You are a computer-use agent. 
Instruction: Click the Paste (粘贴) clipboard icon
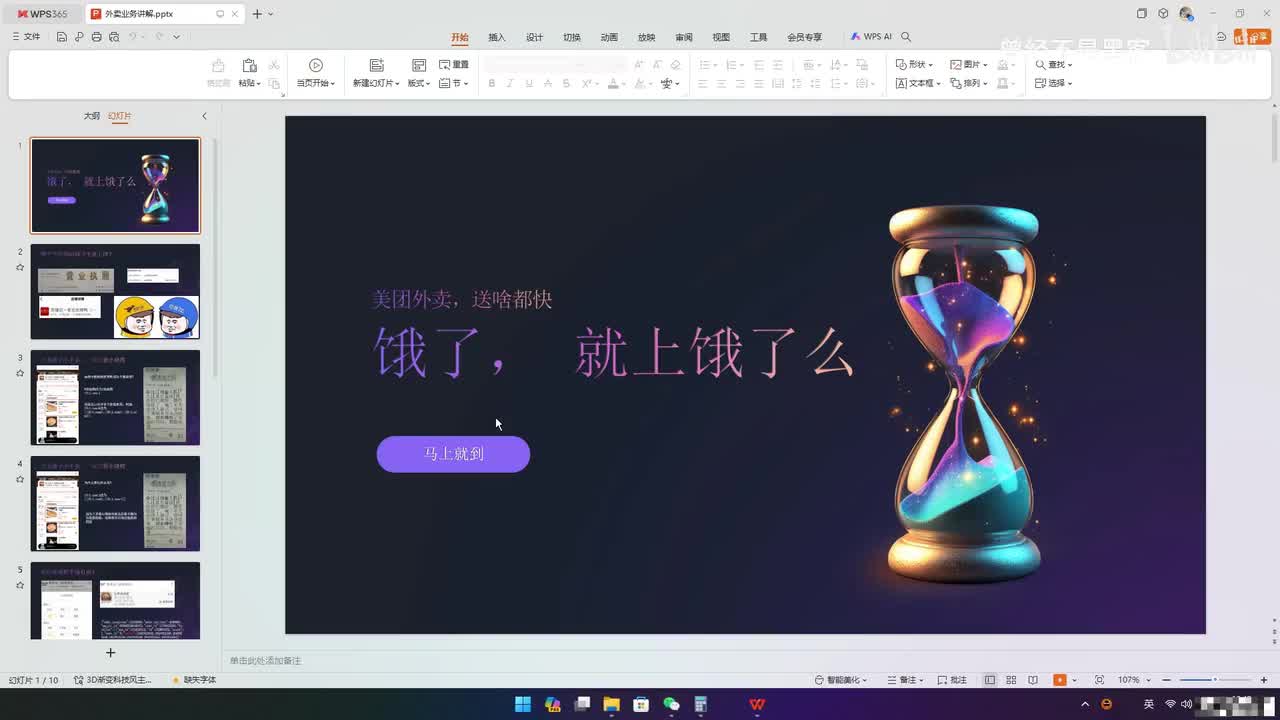click(249, 65)
